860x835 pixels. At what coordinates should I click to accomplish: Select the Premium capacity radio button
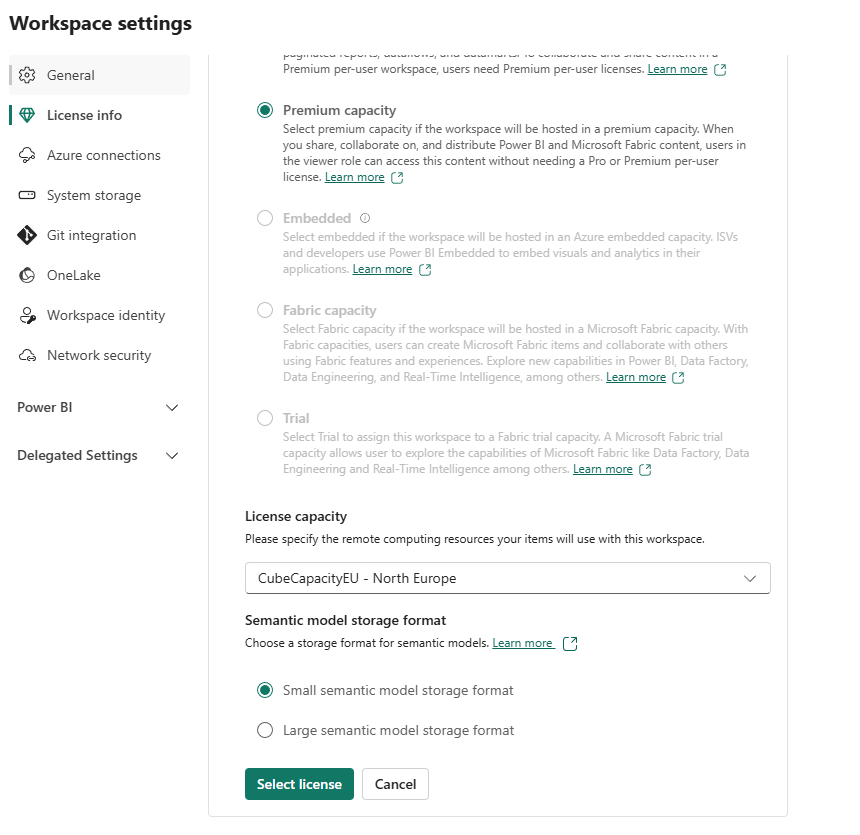[265, 110]
